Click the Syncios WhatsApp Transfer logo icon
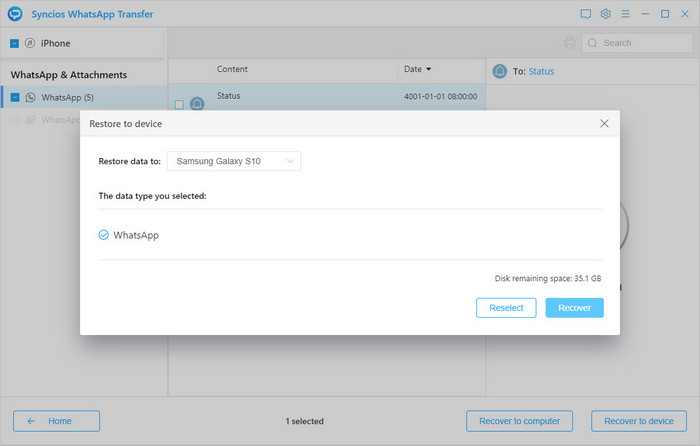 pyautogui.click(x=15, y=14)
